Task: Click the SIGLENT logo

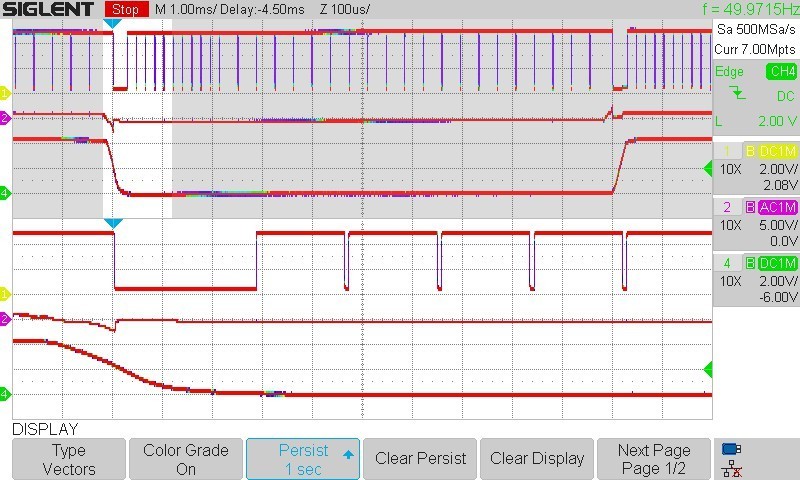Action: [x=48, y=9]
